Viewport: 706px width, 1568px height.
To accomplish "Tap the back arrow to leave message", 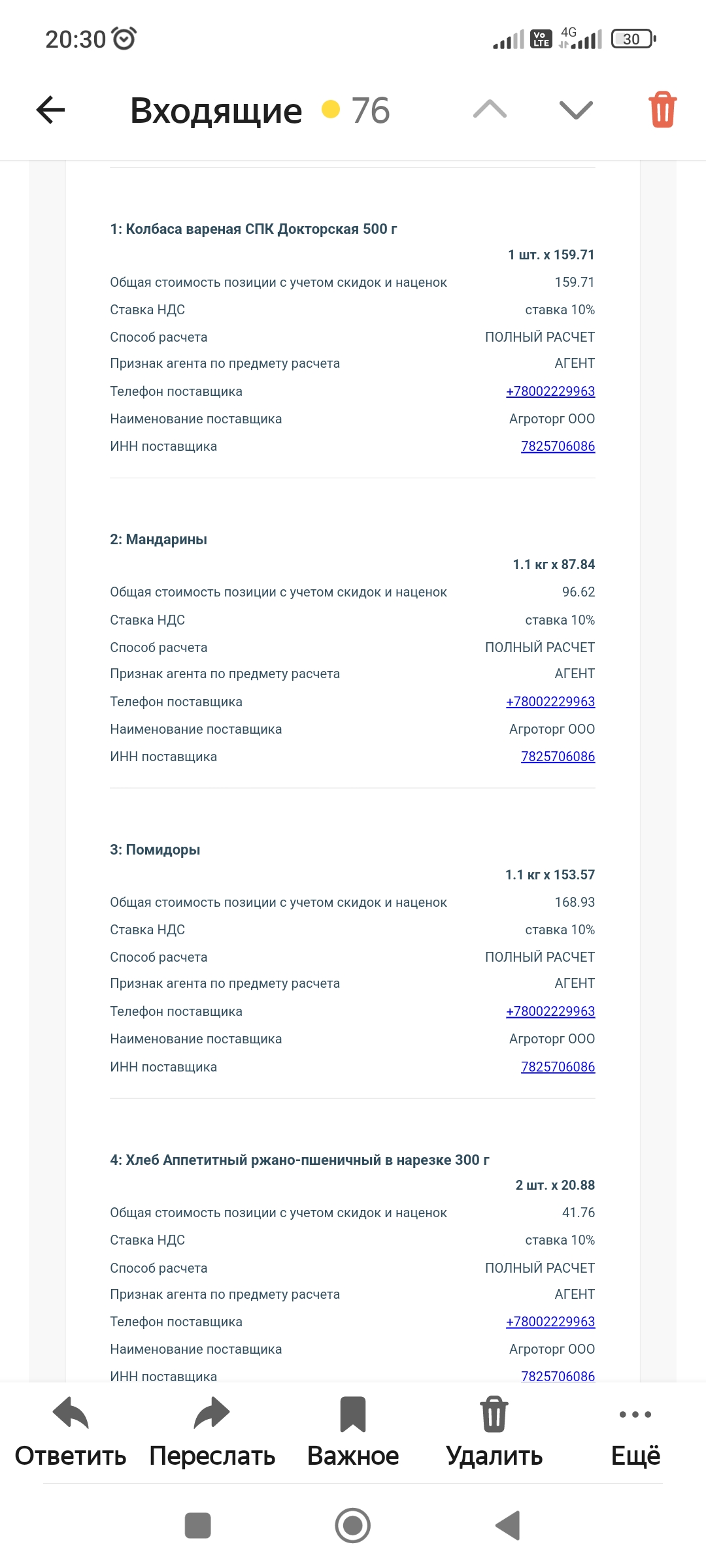I will point(50,110).
